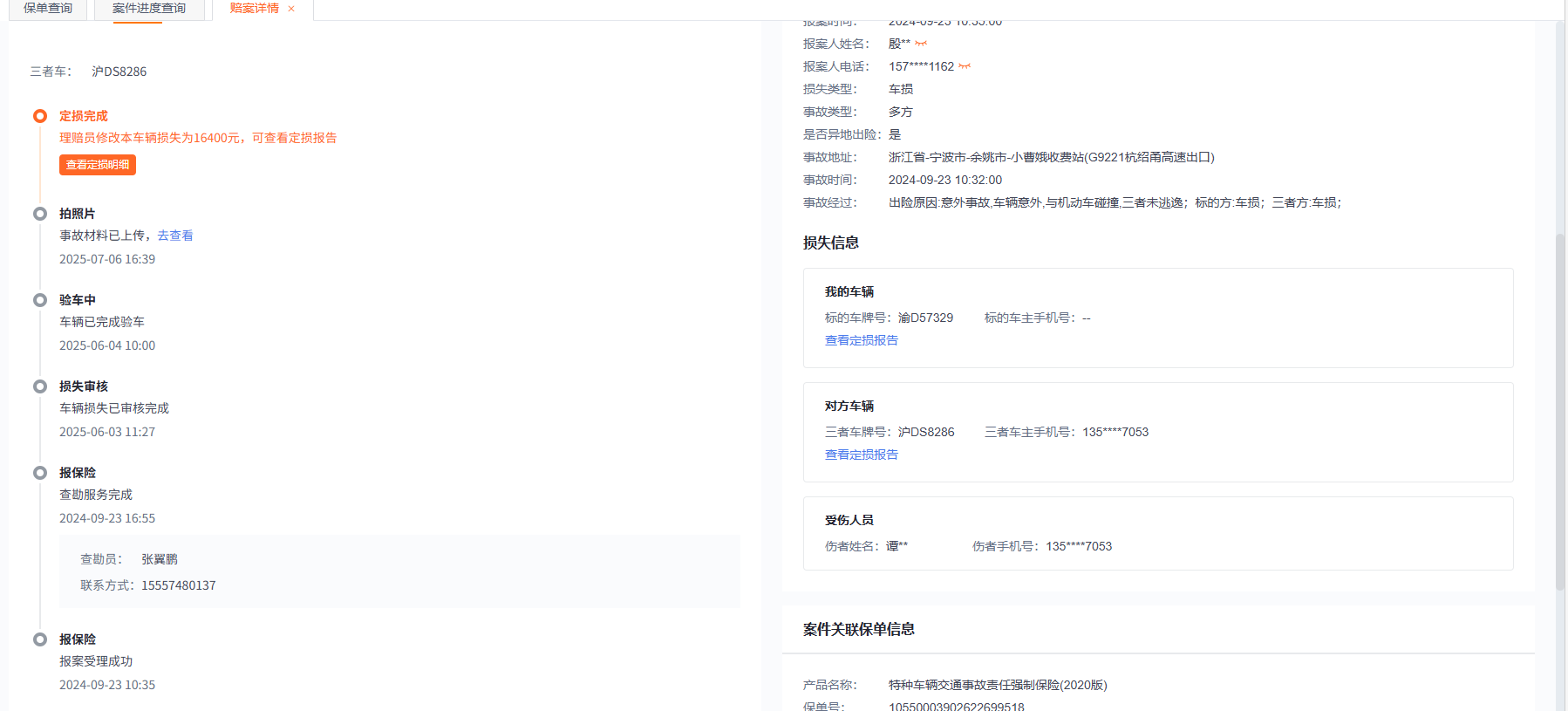Reveal the masked reporter name 殷**
The image size is (1568, 711).
point(921,44)
